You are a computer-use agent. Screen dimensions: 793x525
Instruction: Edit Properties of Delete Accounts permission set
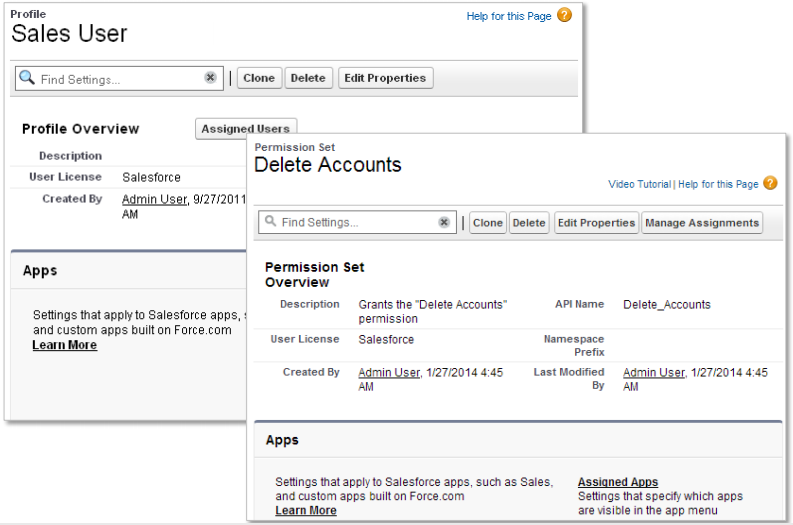click(x=597, y=223)
